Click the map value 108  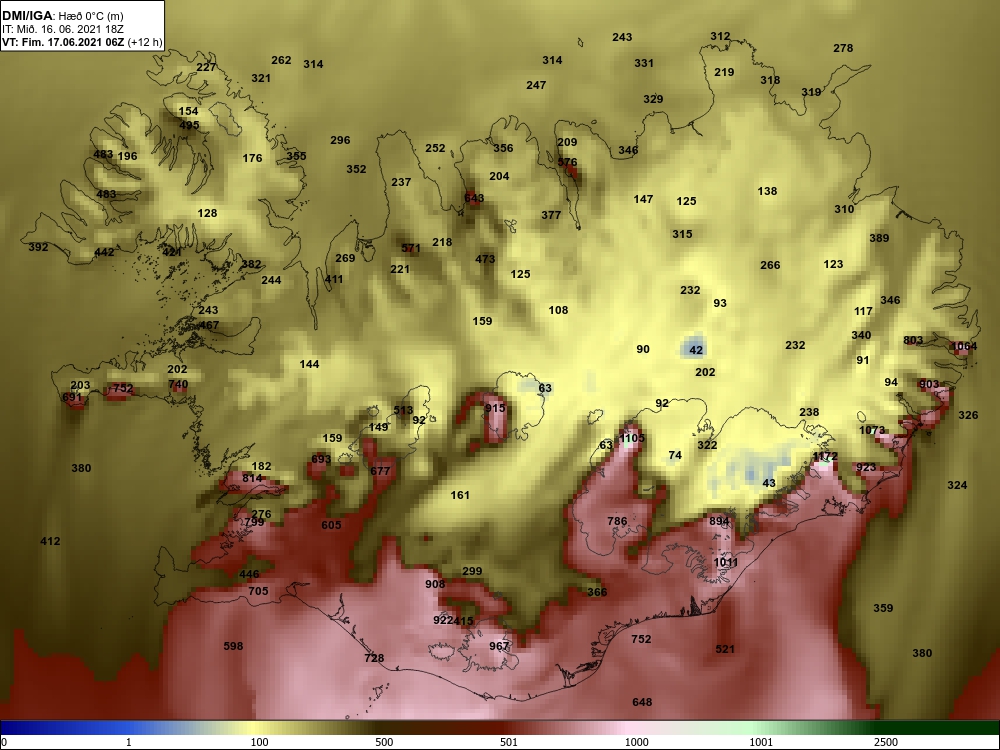pyautogui.click(x=558, y=310)
